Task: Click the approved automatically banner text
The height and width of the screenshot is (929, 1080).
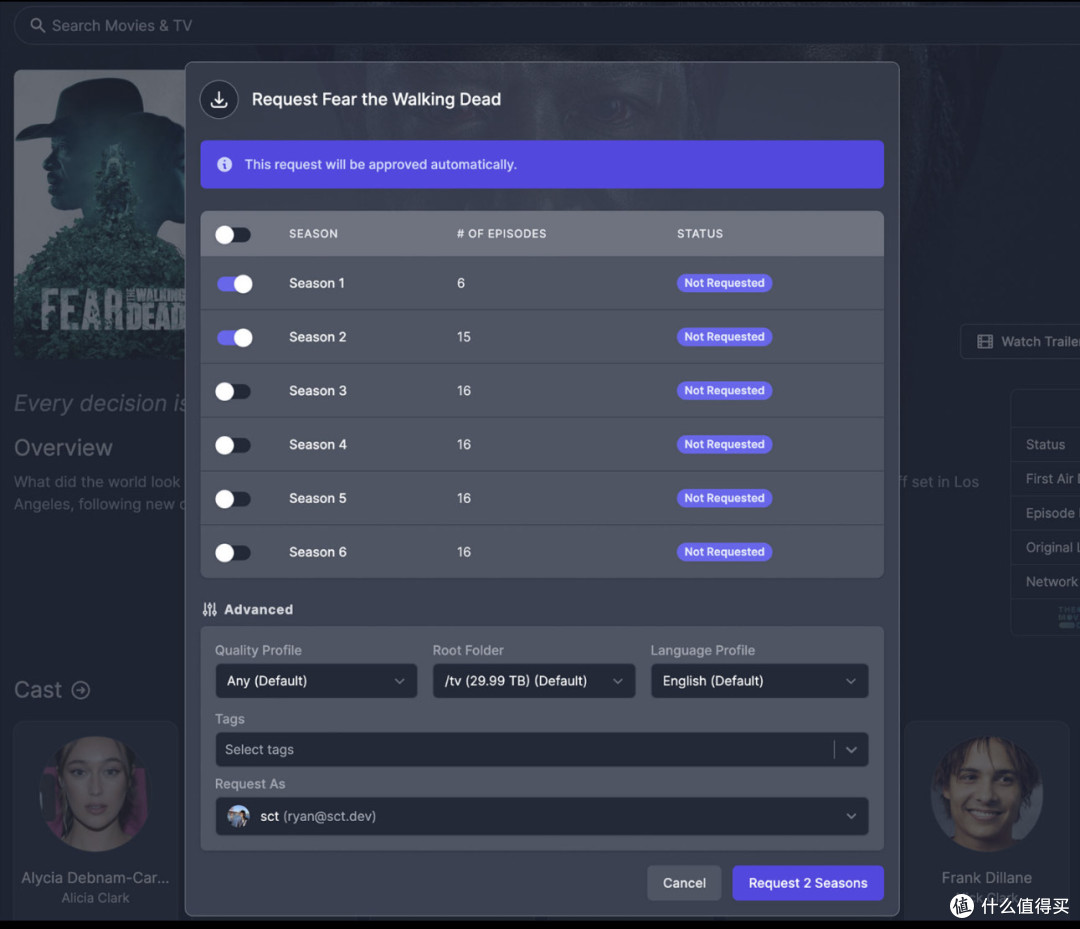Action: (x=380, y=165)
